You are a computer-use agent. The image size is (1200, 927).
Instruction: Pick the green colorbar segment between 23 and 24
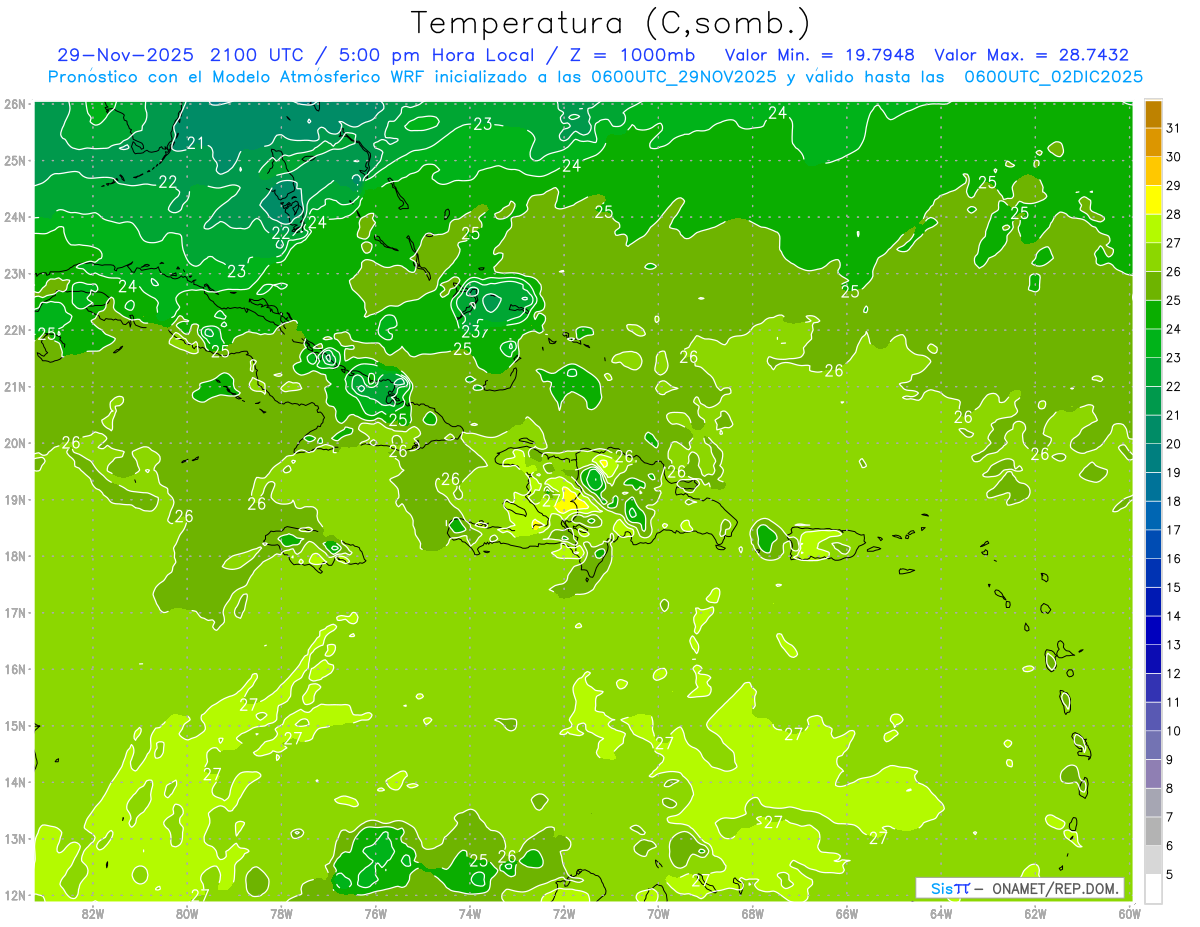[x=1154, y=343]
